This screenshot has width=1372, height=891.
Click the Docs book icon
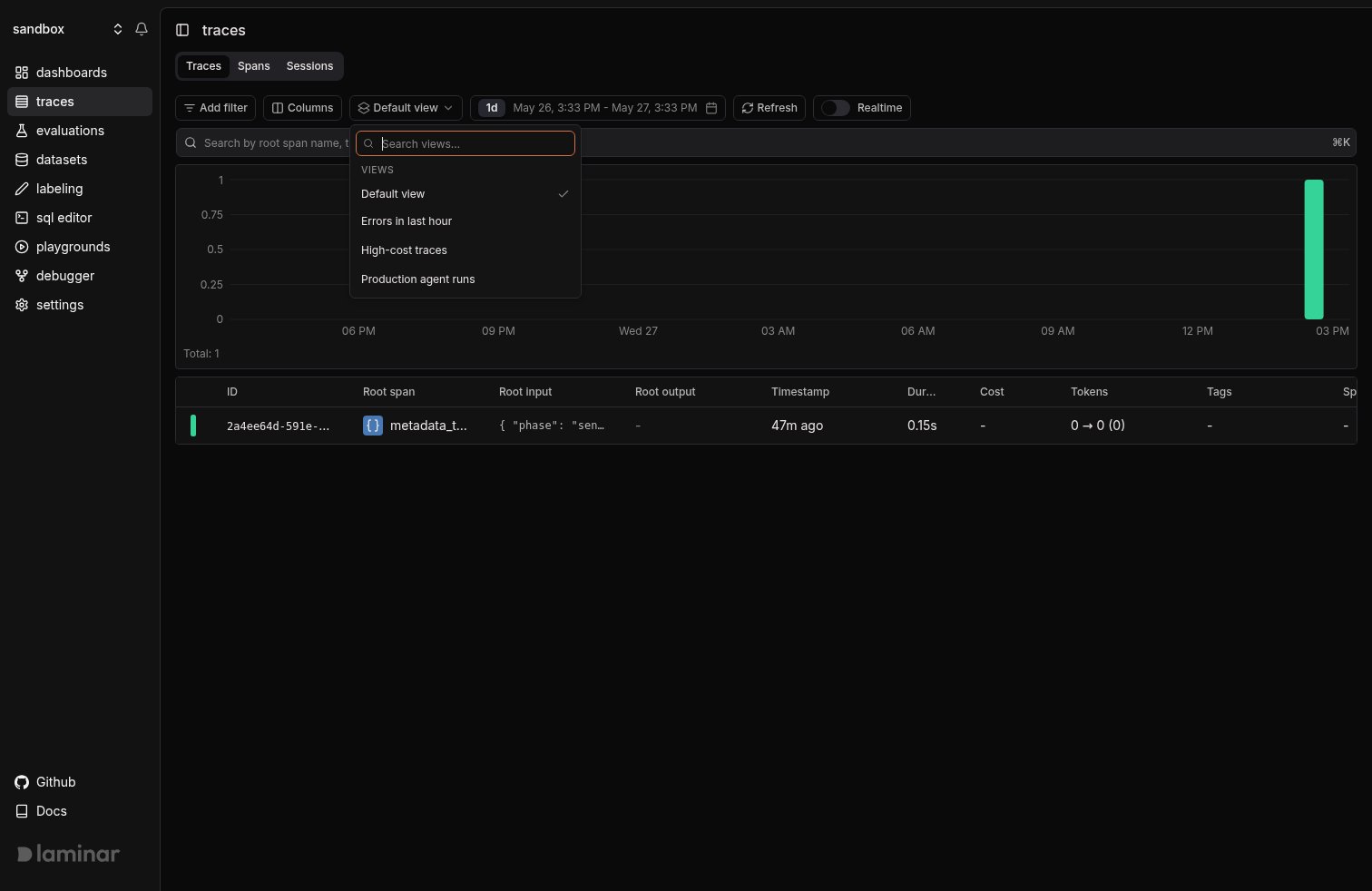22,811
